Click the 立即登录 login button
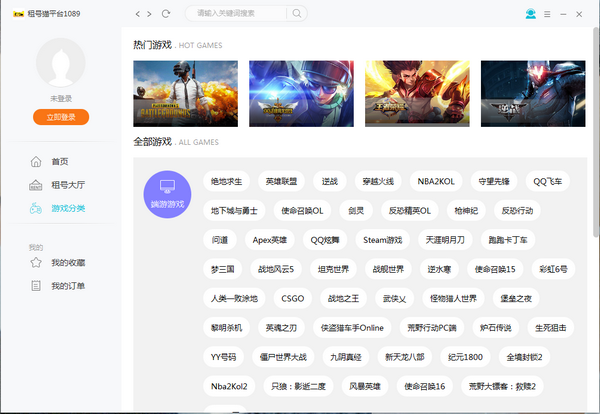Image resolution: width=600 pixels, height=414 pixels. pyautogui.click(x=62, y=117)
